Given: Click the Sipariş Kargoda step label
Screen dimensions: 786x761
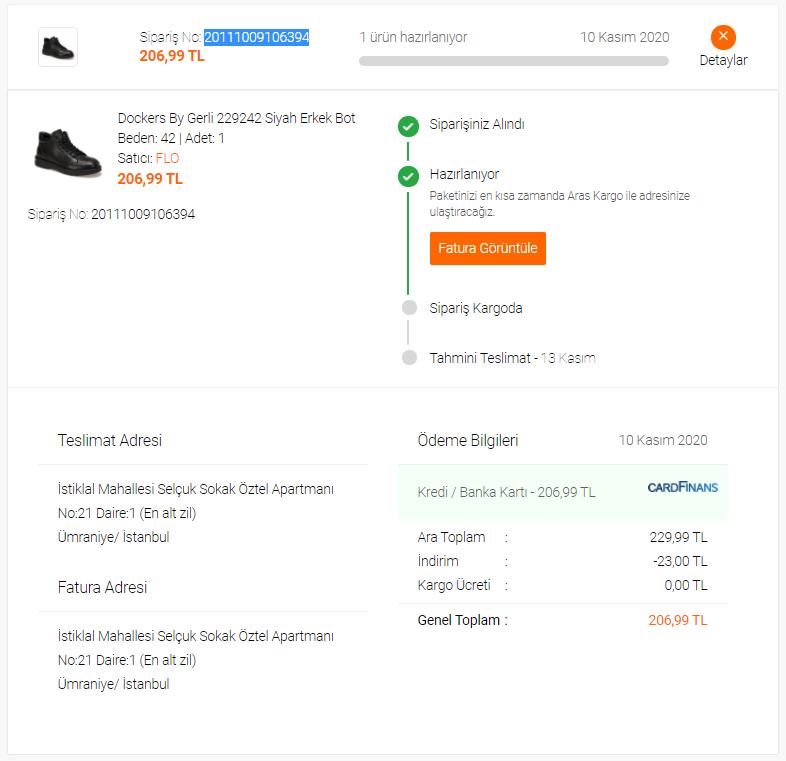Looking at the screenshot, I should point(476,308).
